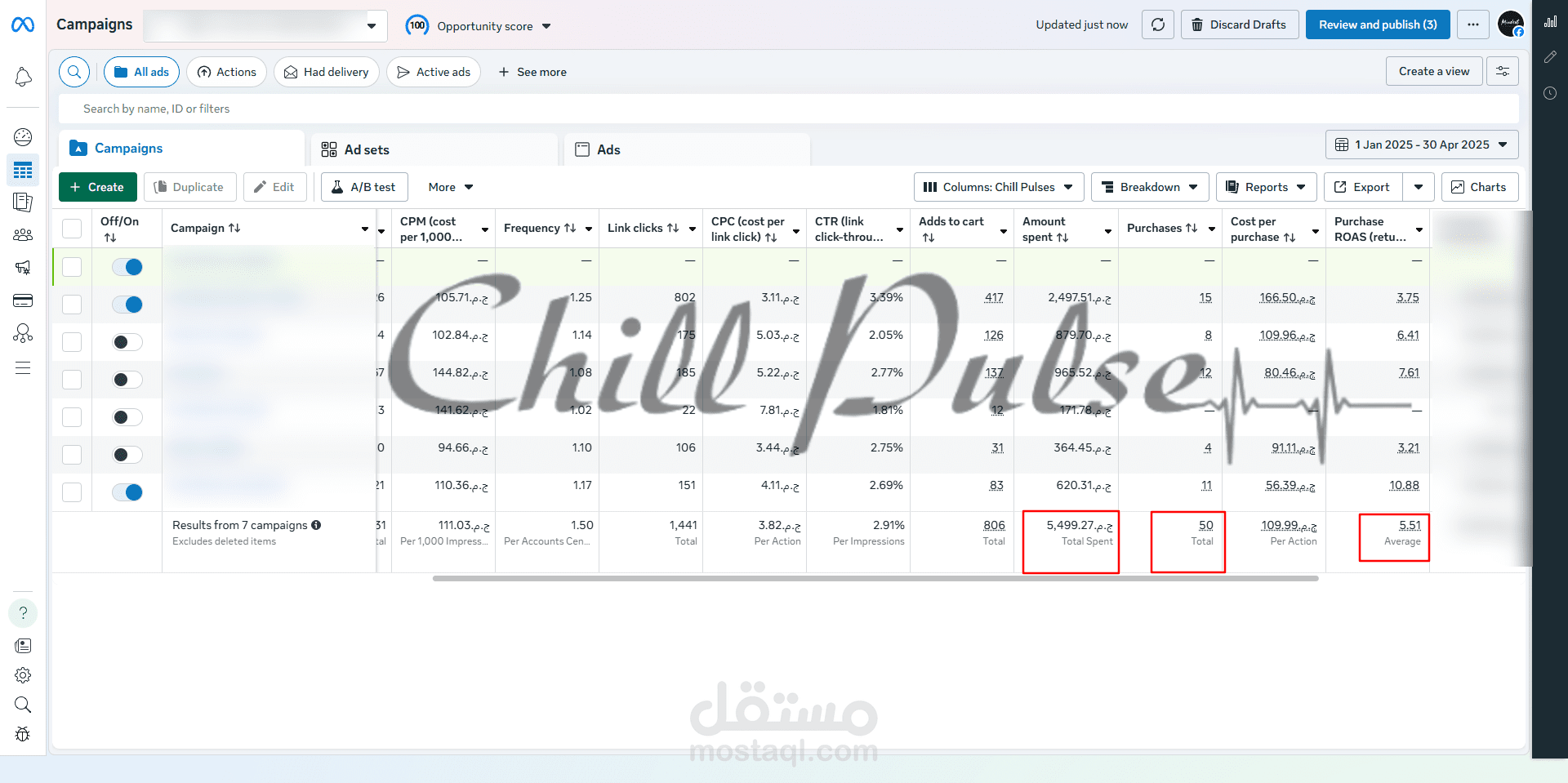Open the clock history icon in right panel
This screenshot has width=1568, height=783.
pyautogui.click(x=1550, y=93)
